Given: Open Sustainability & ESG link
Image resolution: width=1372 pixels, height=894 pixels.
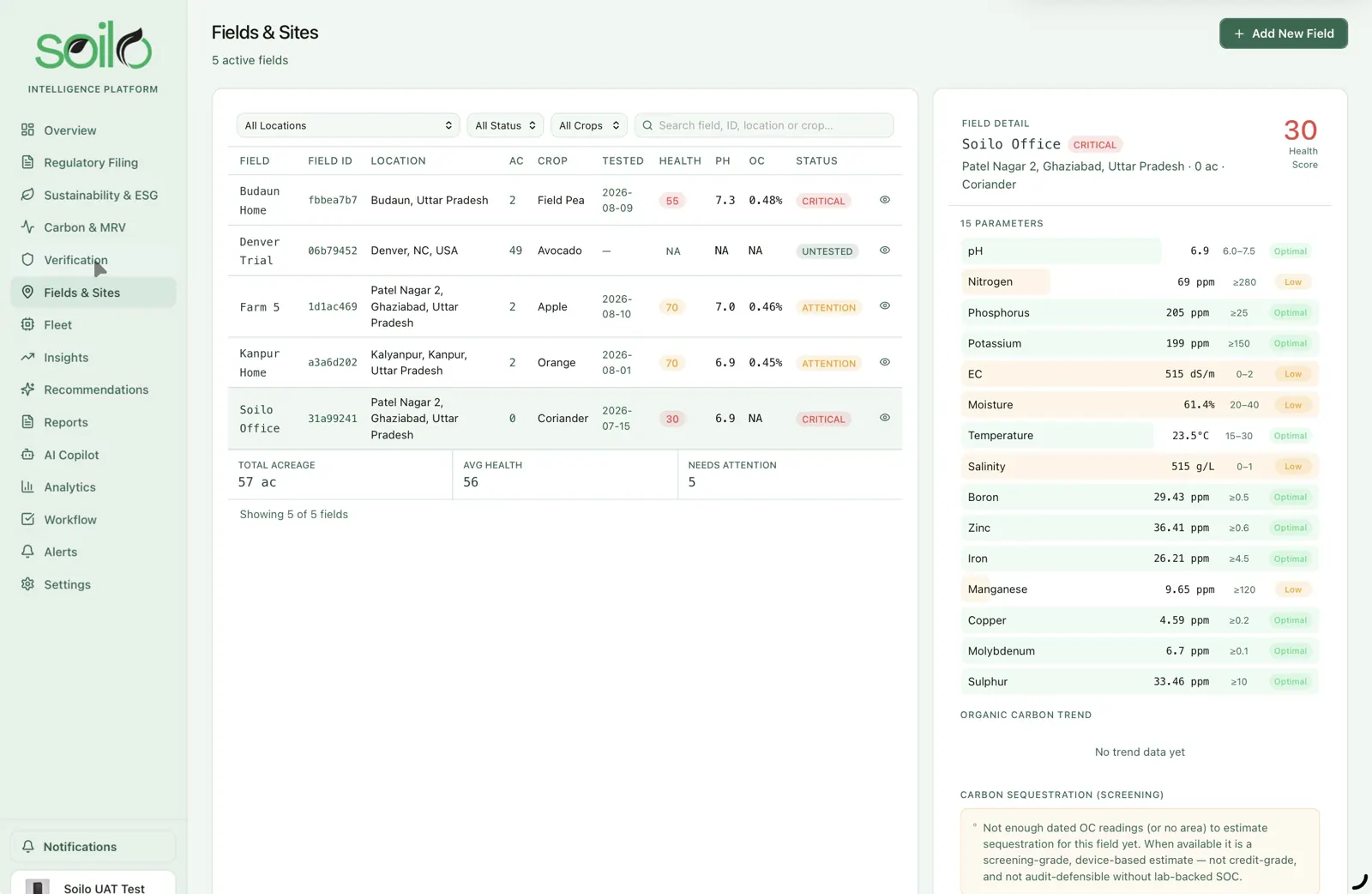Looking at the screenshot, I should [93, 195].
